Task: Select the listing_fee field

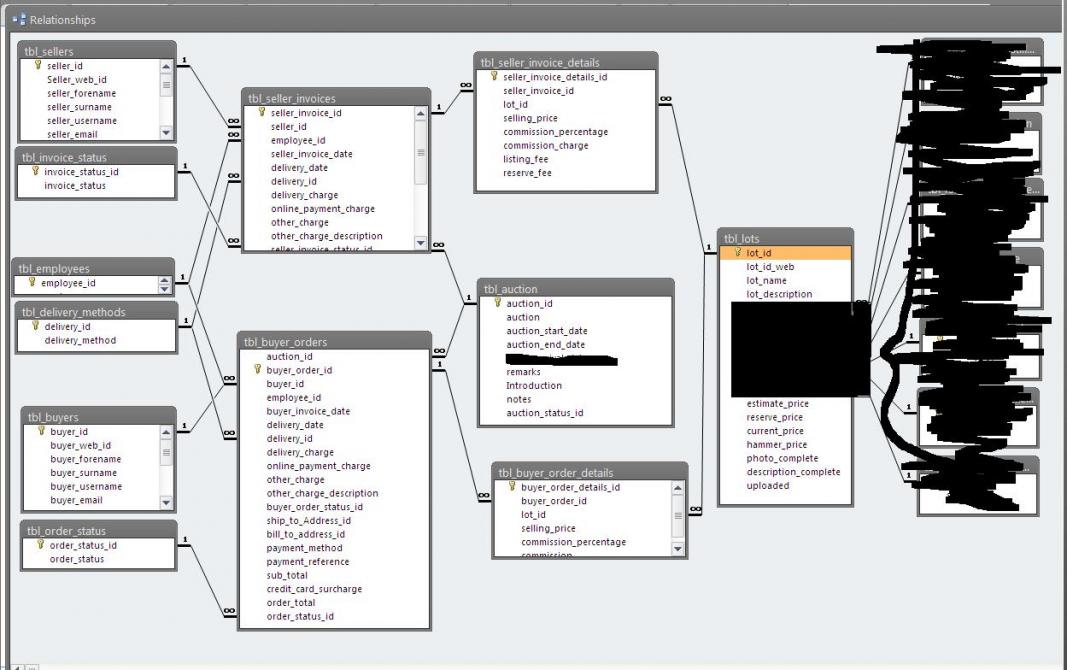Action: [x=525, y=159]
